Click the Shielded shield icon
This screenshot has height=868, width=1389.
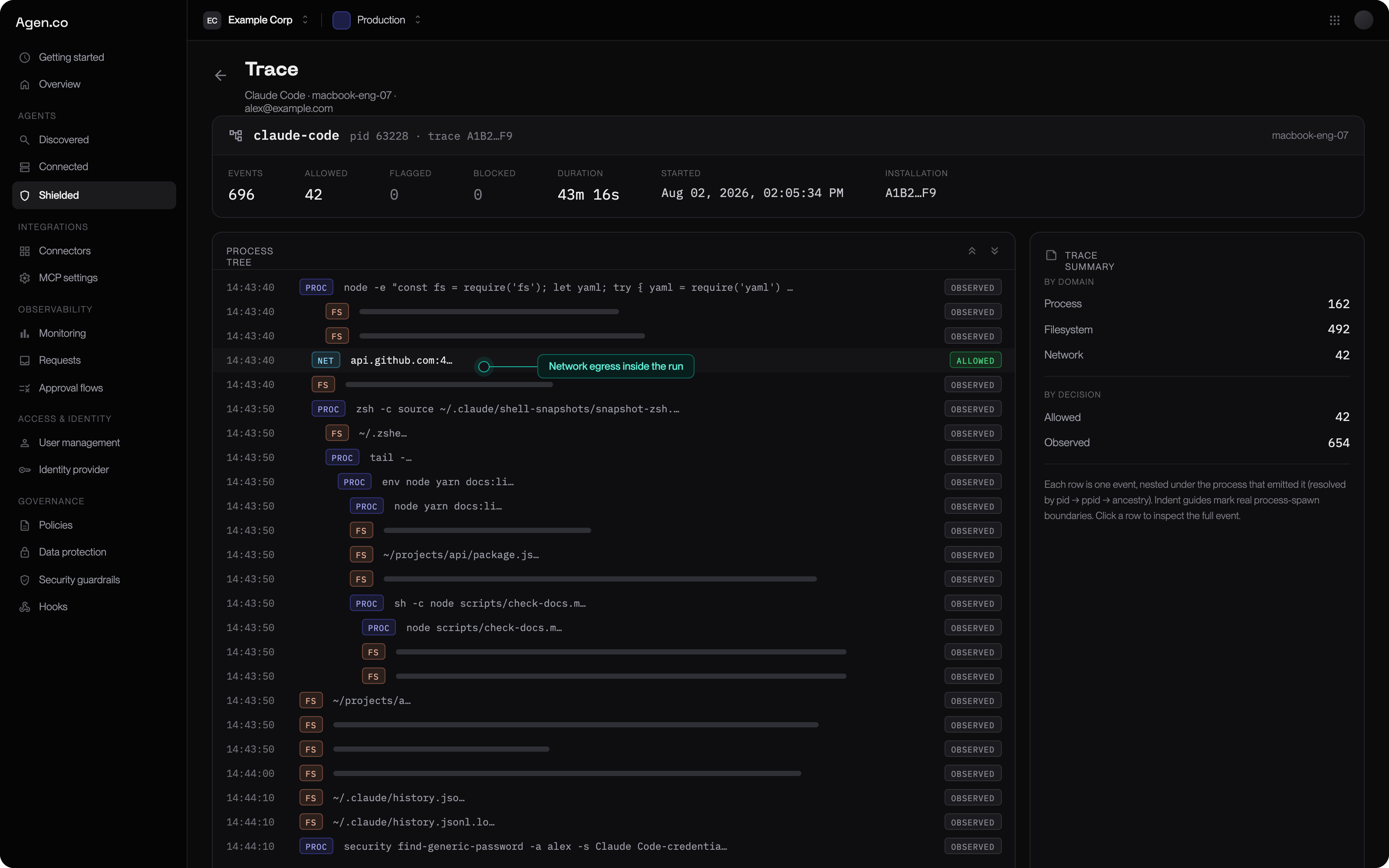(25, 195)
